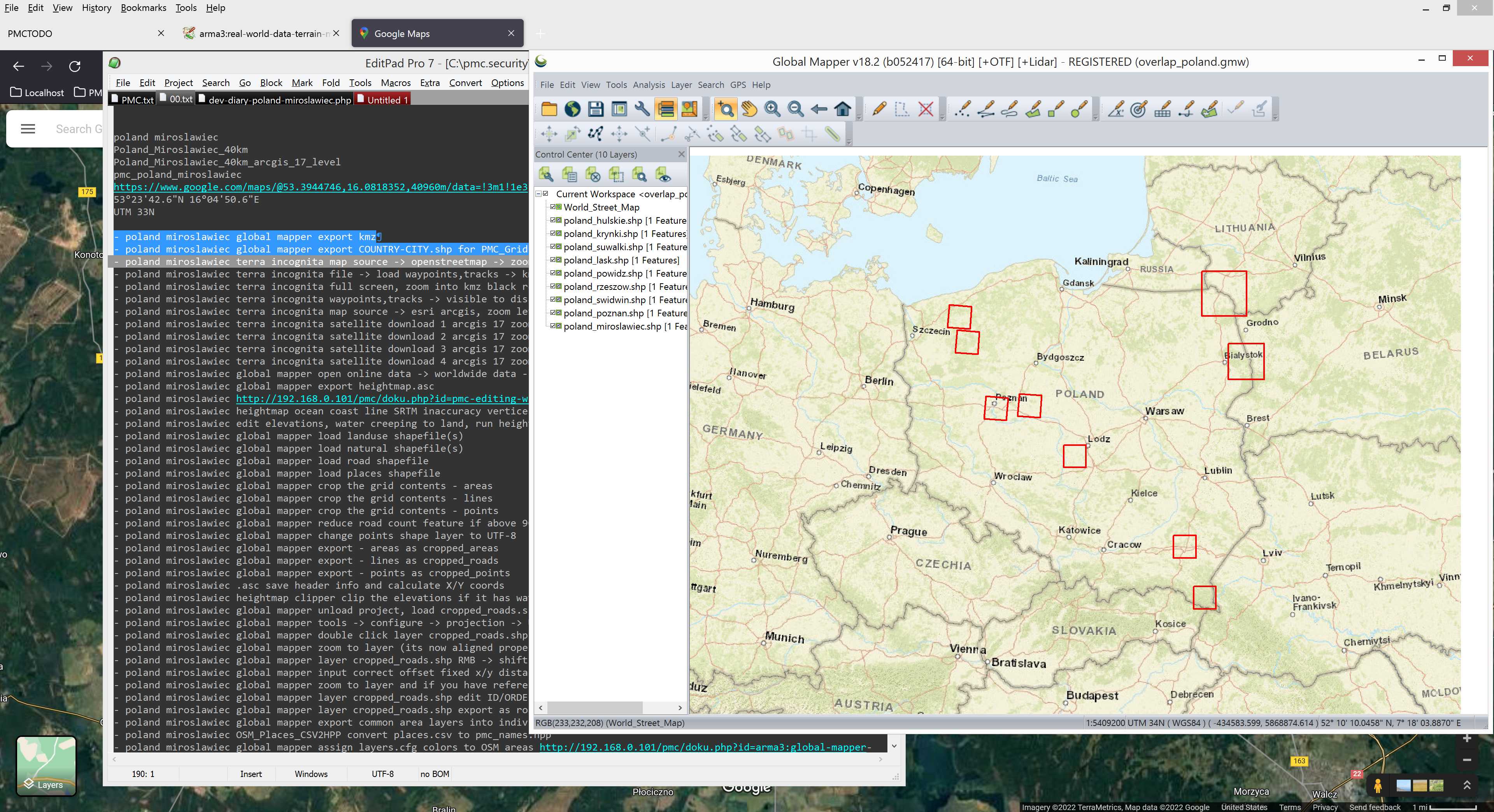Screen dimensions: 1494x812
Task: Open the Localhost bookmark folder
Action: 37,92
